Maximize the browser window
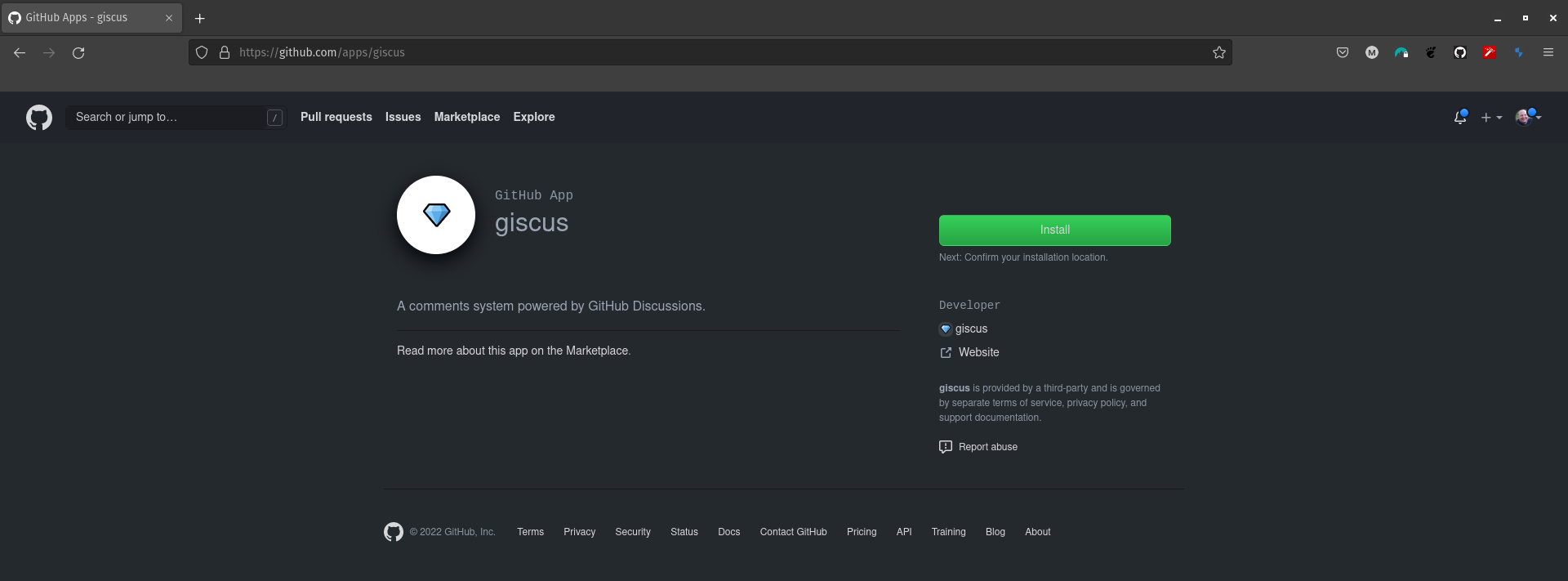This screenshot has height=581, width=1568. tap(1526, 18)
